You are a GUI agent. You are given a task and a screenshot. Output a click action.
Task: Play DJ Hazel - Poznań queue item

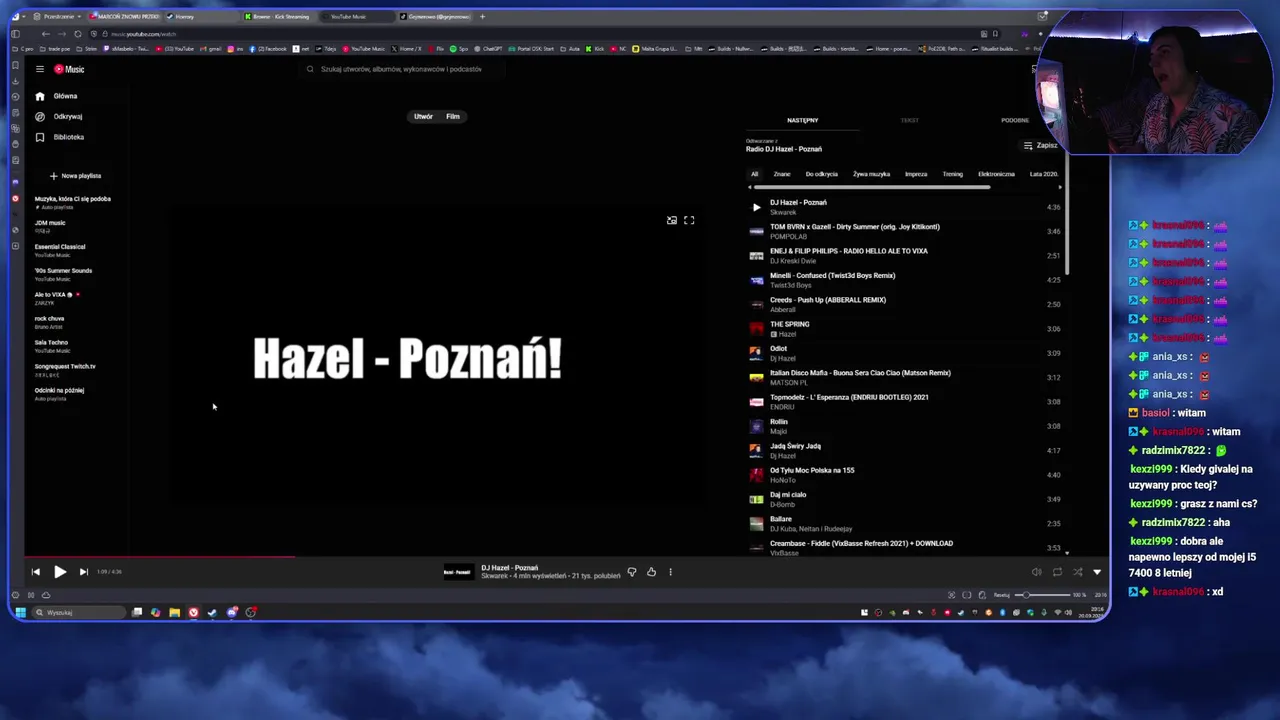tap(756, 207)
